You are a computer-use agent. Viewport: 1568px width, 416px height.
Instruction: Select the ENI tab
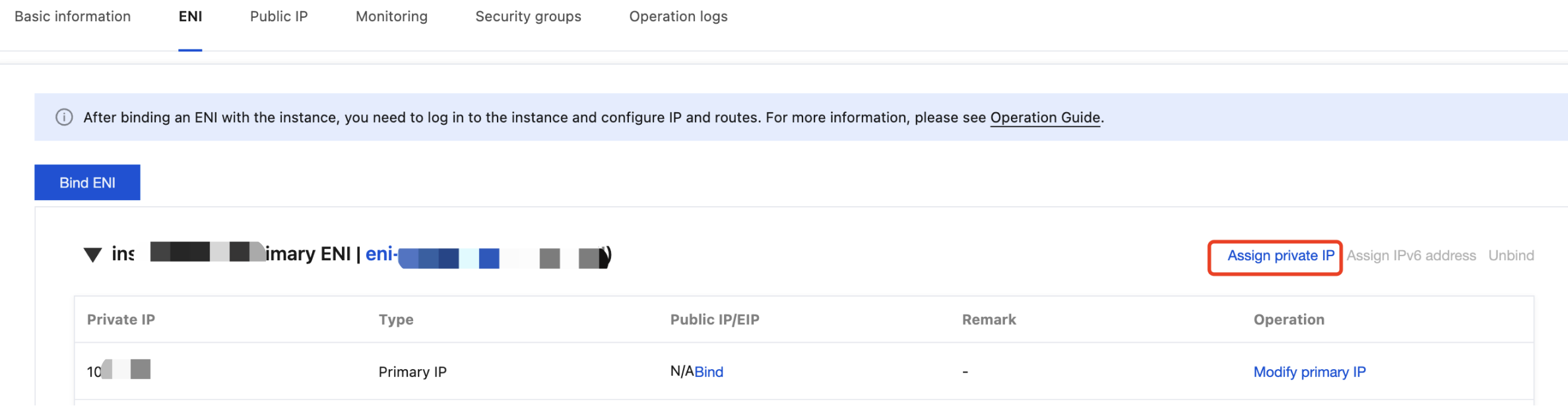tap(190, 17)
